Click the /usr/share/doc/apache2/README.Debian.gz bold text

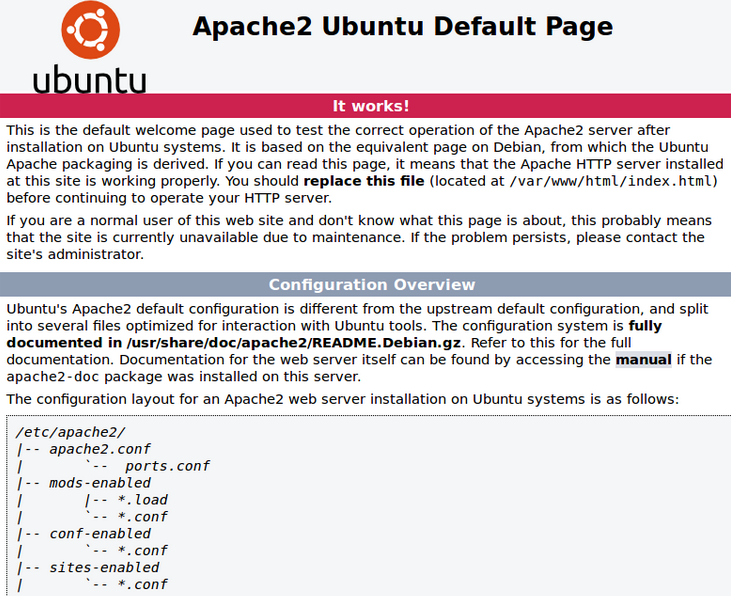(x=294, y=343)
